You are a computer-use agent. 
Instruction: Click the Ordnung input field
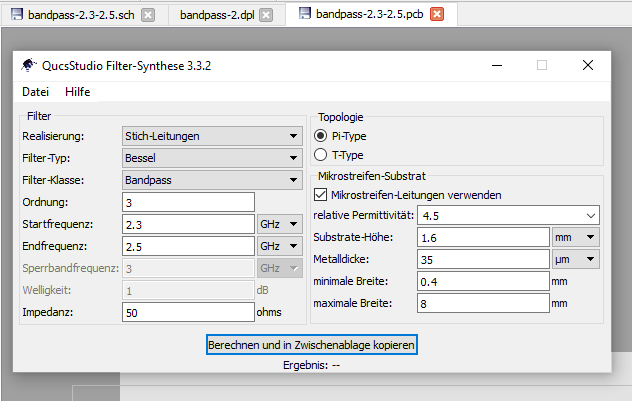pos(188,202)
